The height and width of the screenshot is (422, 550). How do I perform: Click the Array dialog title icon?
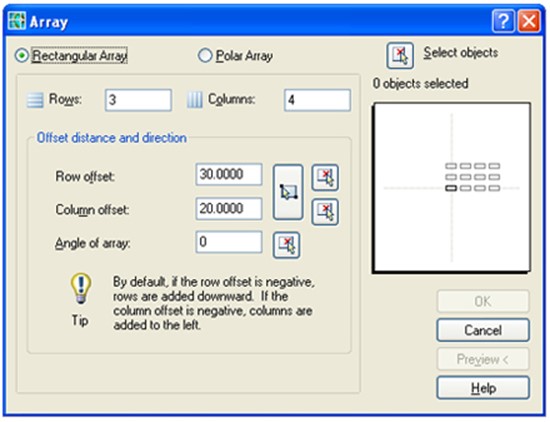coord(17,21)
